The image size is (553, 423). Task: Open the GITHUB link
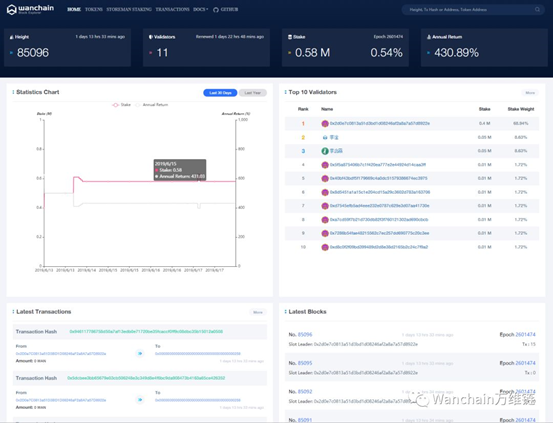(229, 10)
